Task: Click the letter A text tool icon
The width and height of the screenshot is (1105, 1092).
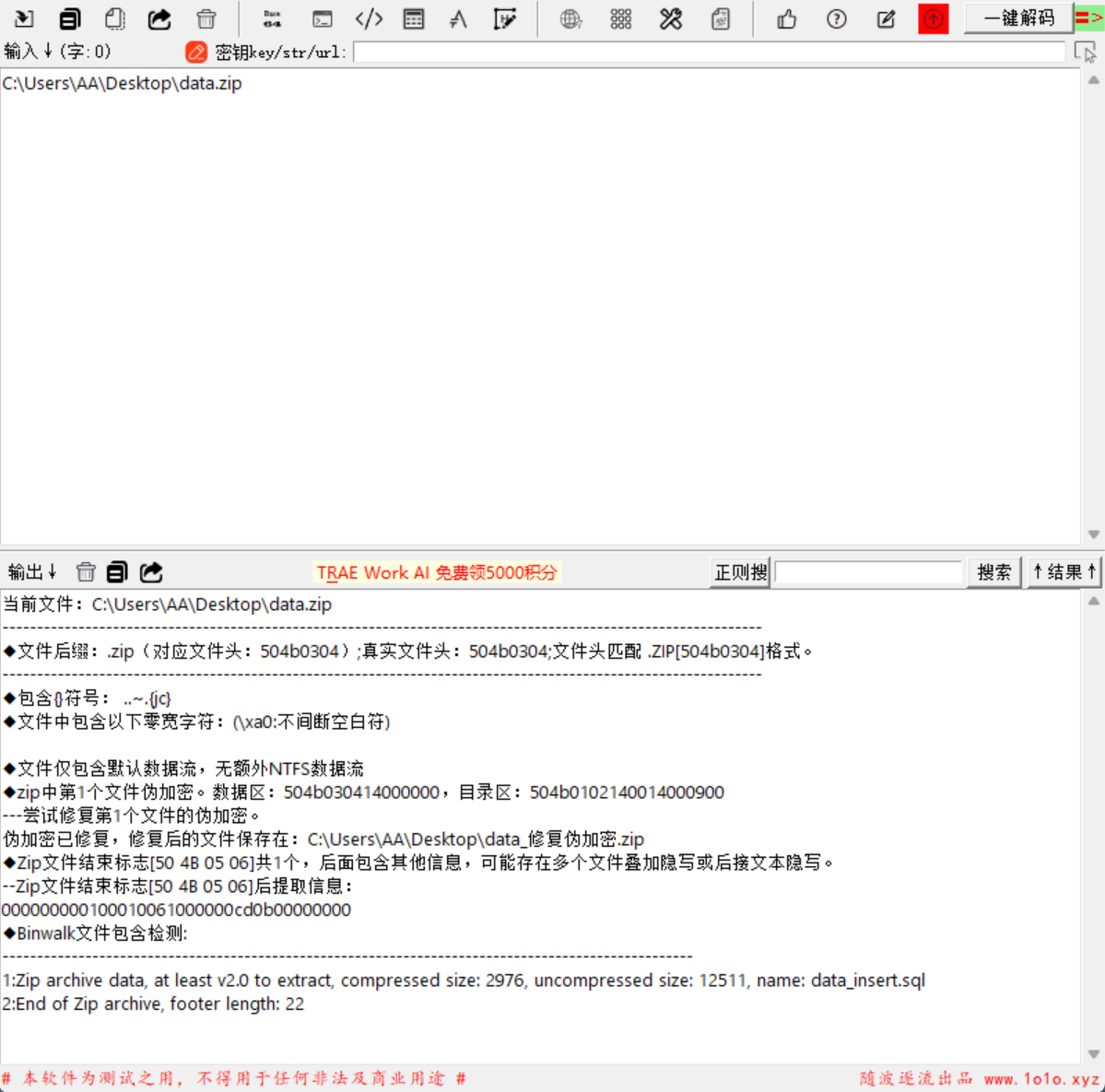Action: click(458, 19)
